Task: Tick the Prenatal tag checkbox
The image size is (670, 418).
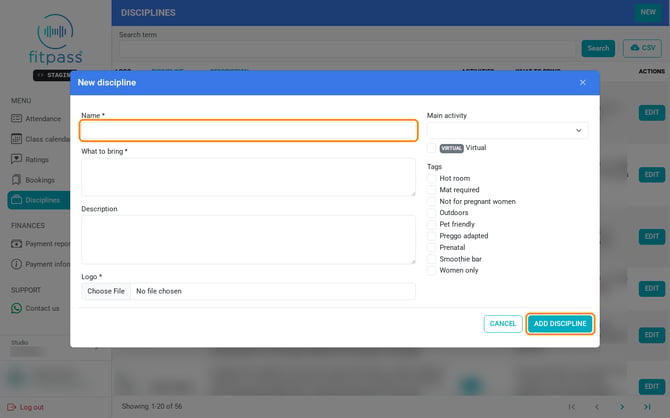Action: 432,247
